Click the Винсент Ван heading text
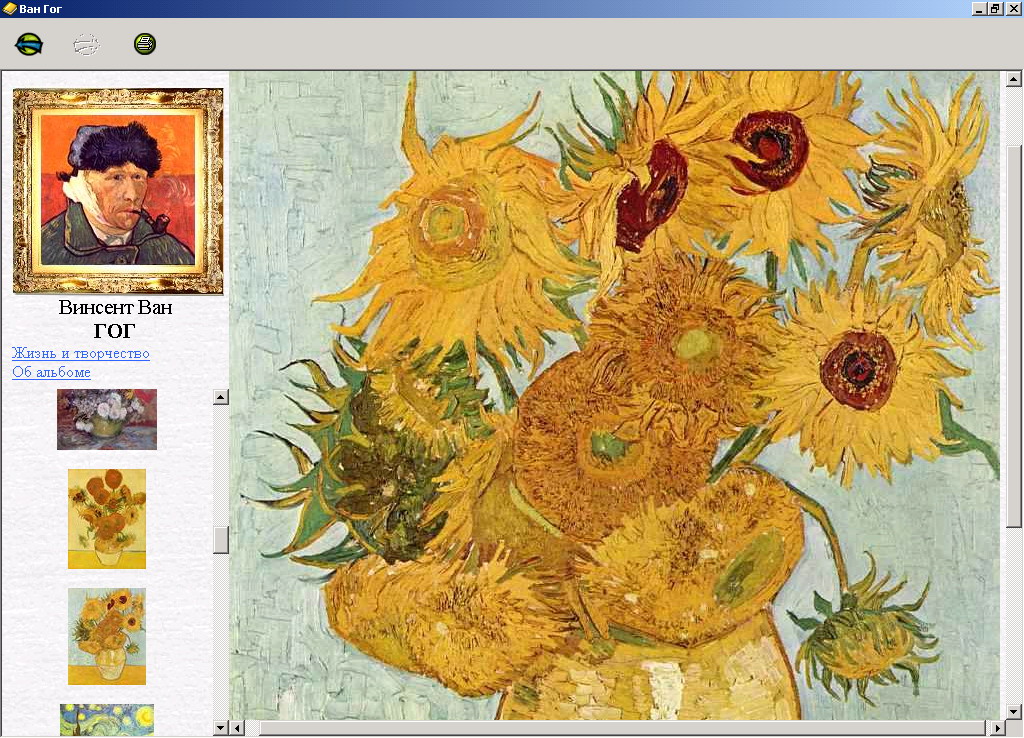1024x738 pixels. coord(116,307)
